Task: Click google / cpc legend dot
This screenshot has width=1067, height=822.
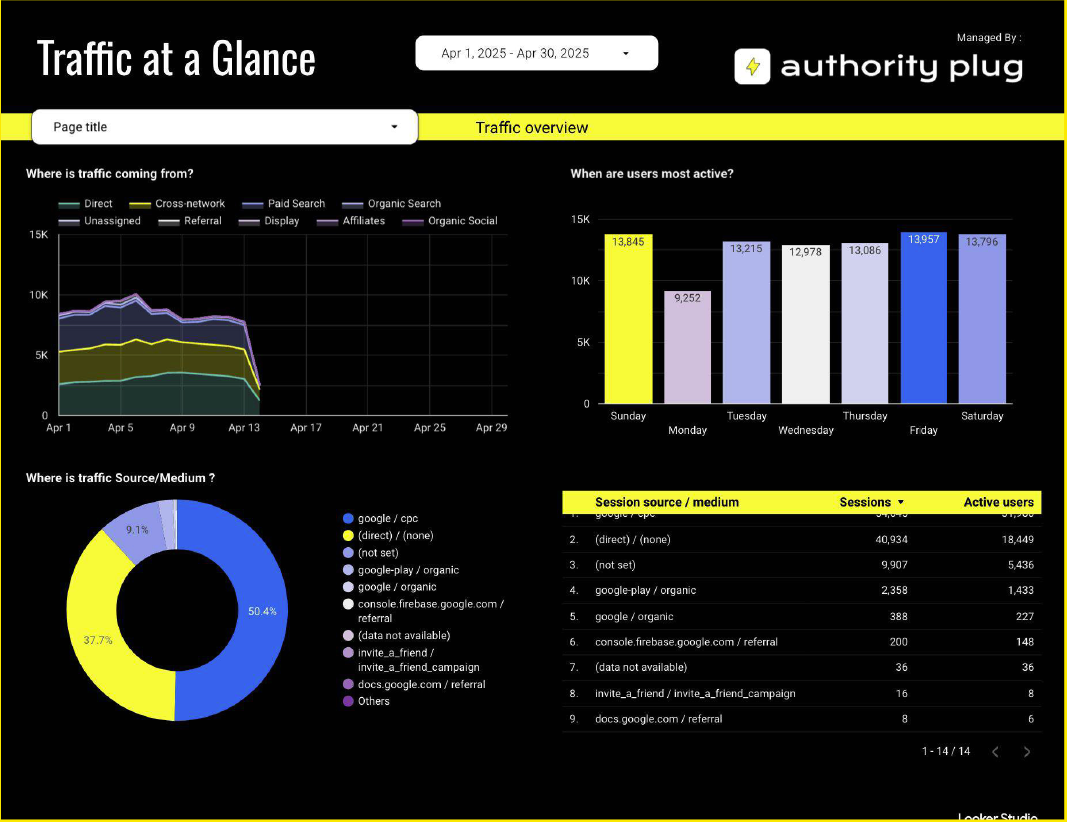Action: tap(348, 518)
